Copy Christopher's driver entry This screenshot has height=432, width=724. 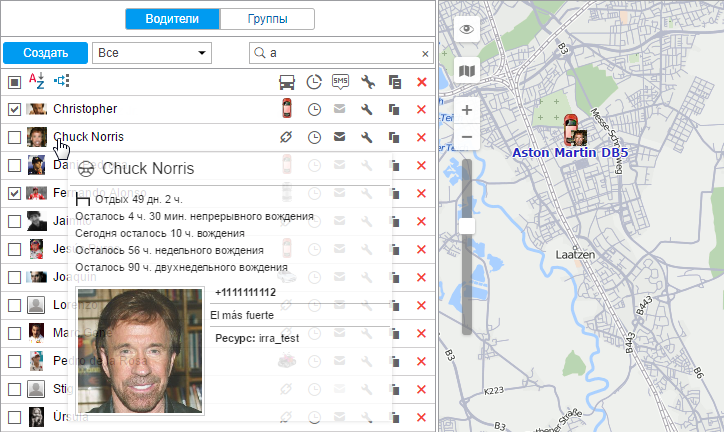tap(394, 109)
